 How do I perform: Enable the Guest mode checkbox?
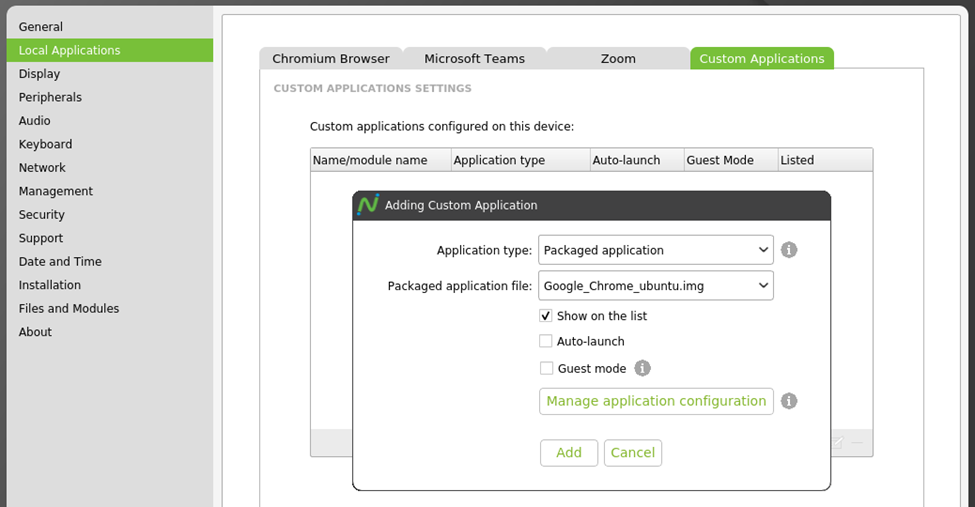coord(546,368)
